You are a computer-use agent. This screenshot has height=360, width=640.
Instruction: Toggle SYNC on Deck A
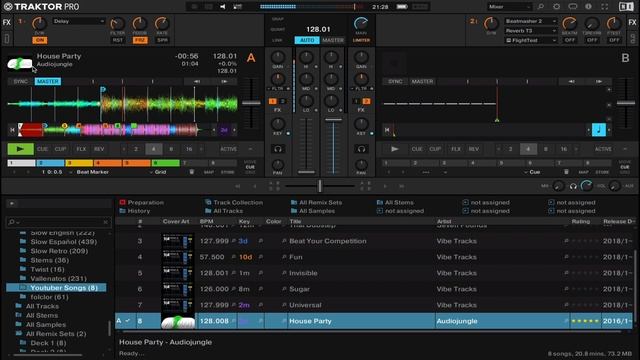pyautogui.click(x=21, y=82)
